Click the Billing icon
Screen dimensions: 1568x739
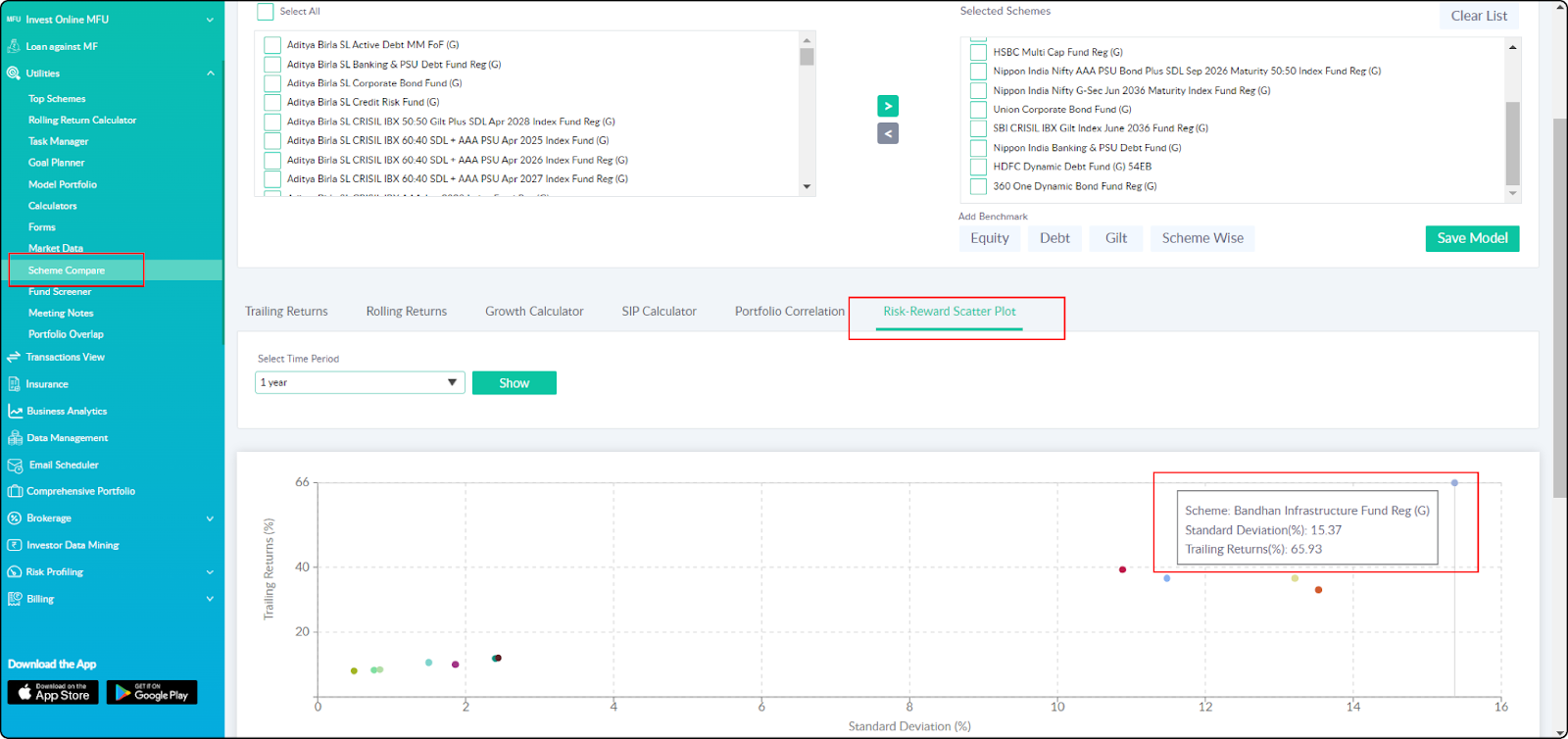[x=14, y=598]
